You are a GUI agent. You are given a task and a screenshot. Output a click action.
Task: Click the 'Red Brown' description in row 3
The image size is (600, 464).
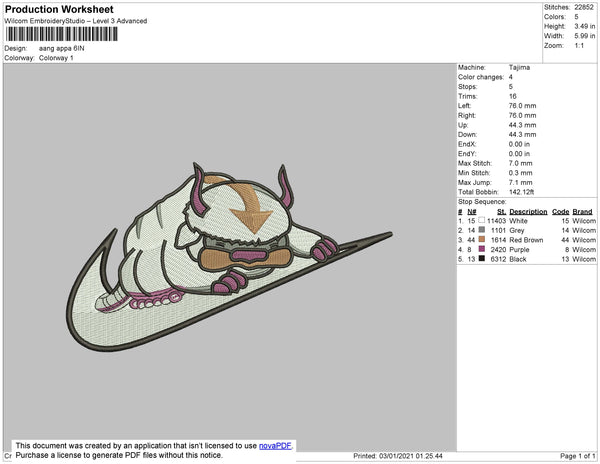point(526,240)
